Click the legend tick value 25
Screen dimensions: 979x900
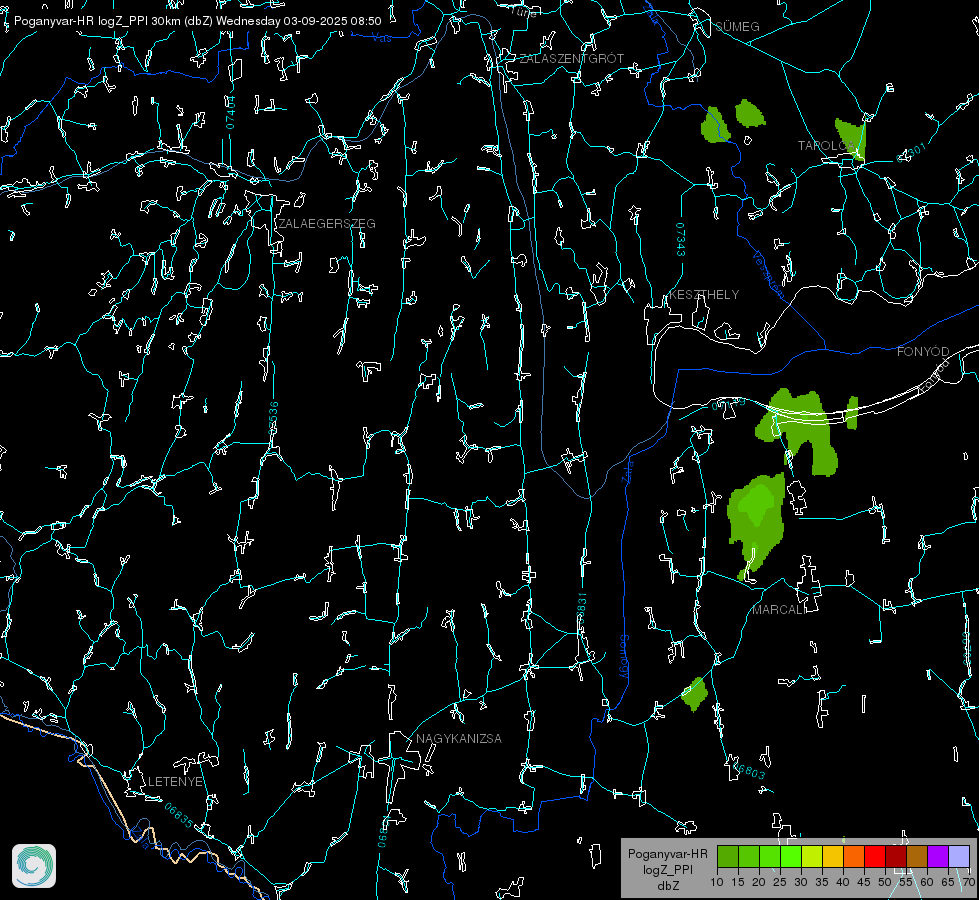tap(780, 882)
